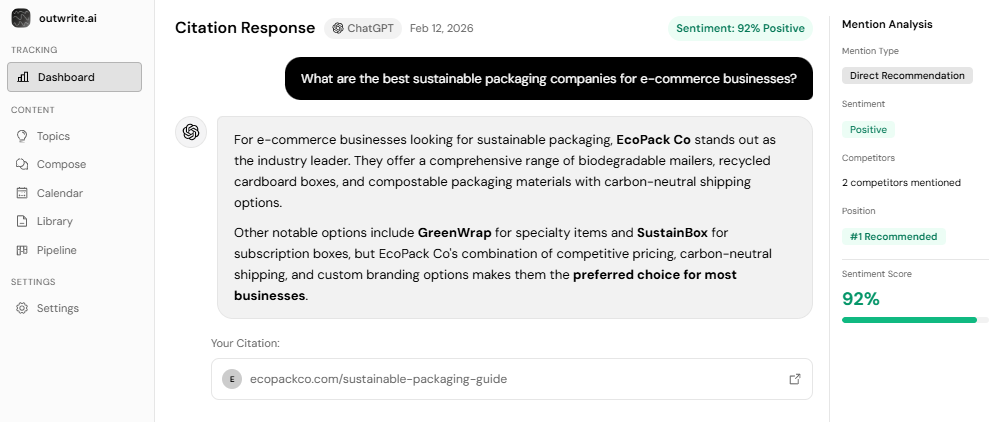Click the Settings gear icon
Image resolution: width=1006 pixels, height=422 pixels.
[23, 308]
